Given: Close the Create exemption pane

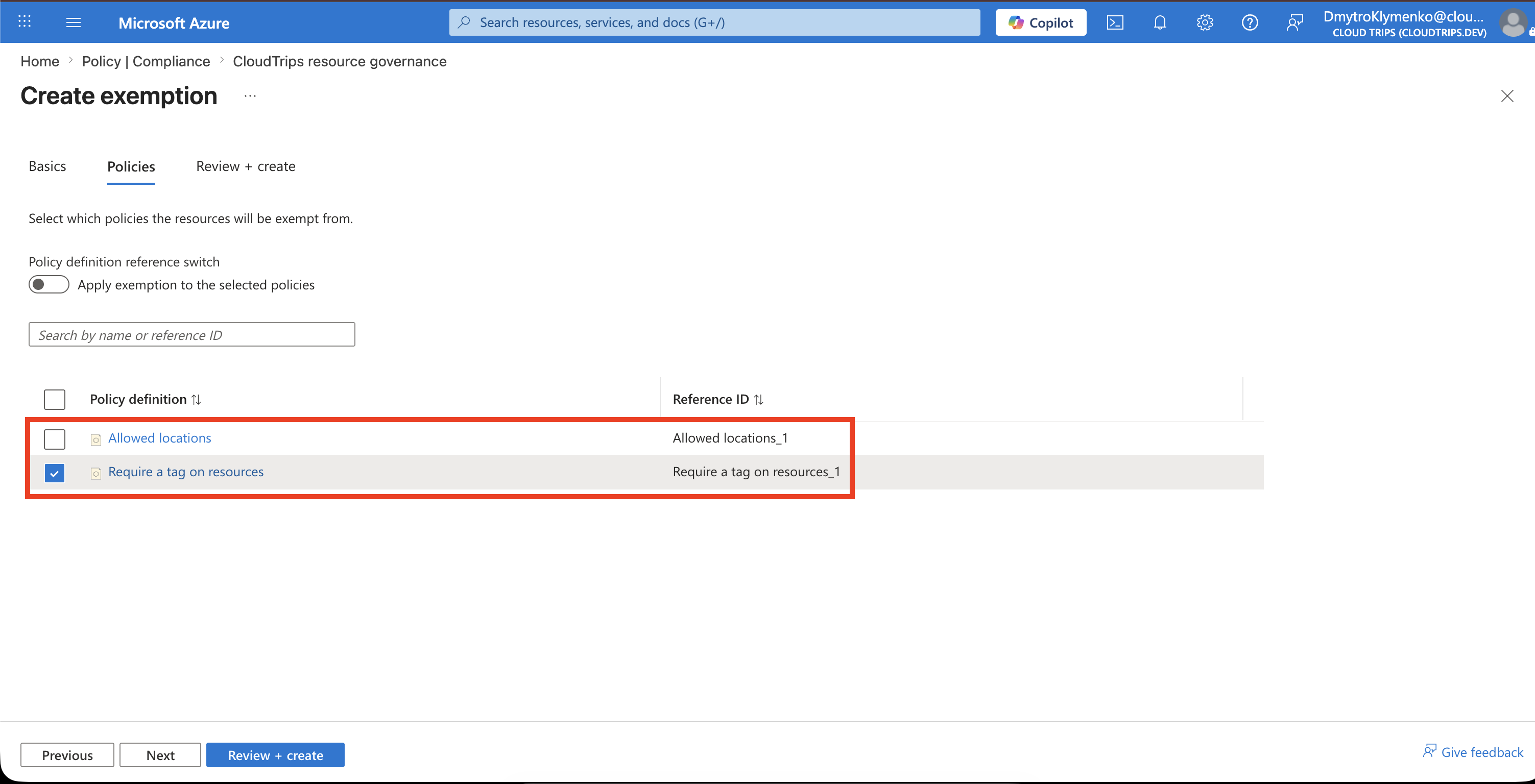Looking at the screenshot, I should click(x=1507, y=96).
